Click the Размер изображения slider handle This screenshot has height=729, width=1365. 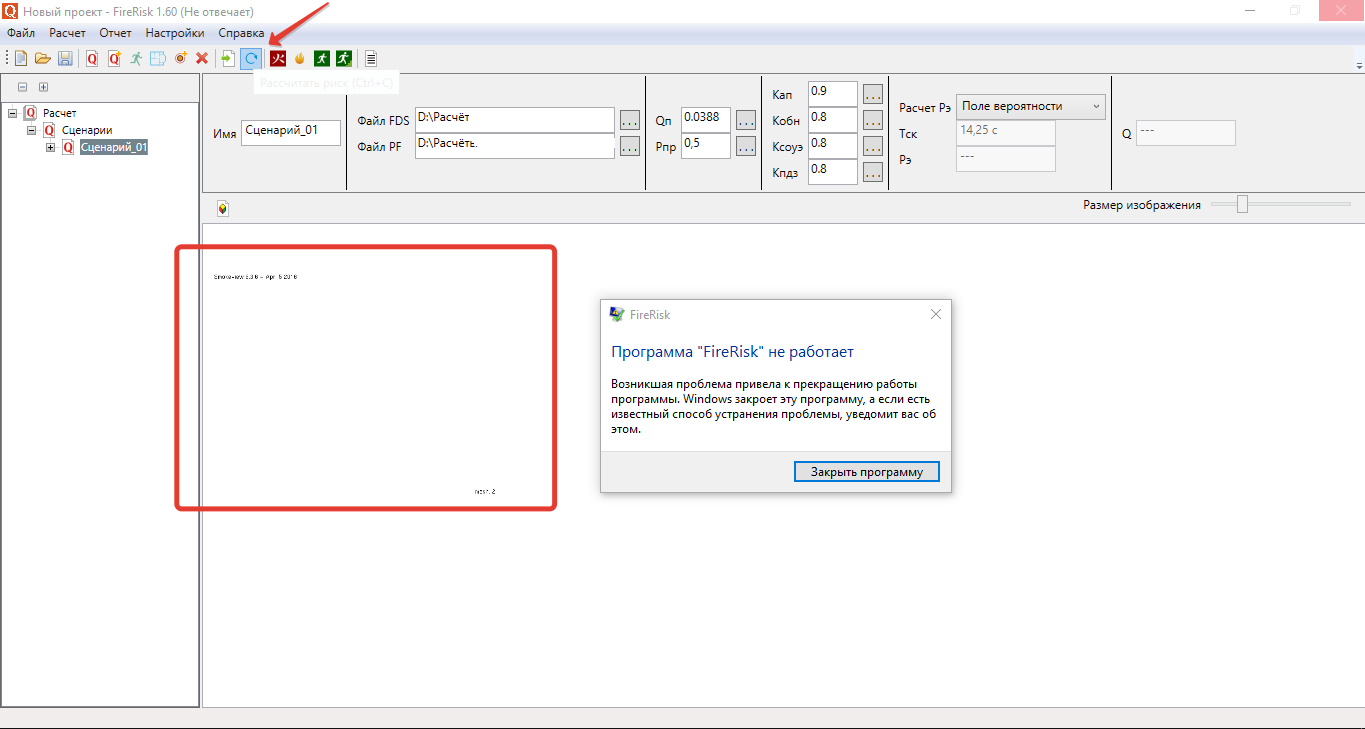[1242, 204]
